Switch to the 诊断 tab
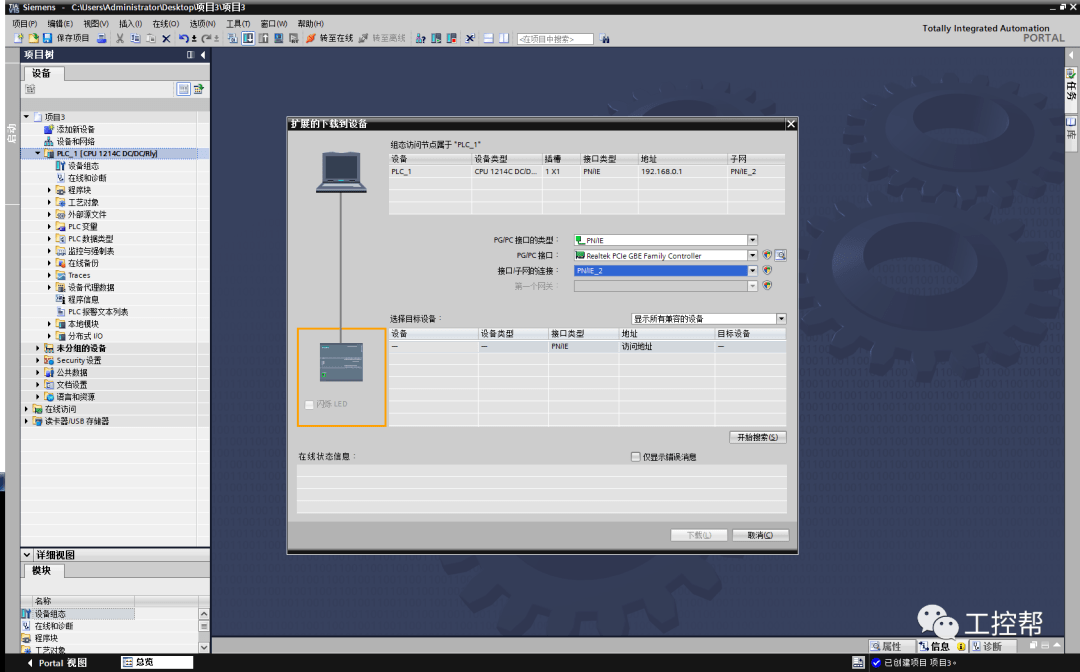 [992, 647]
